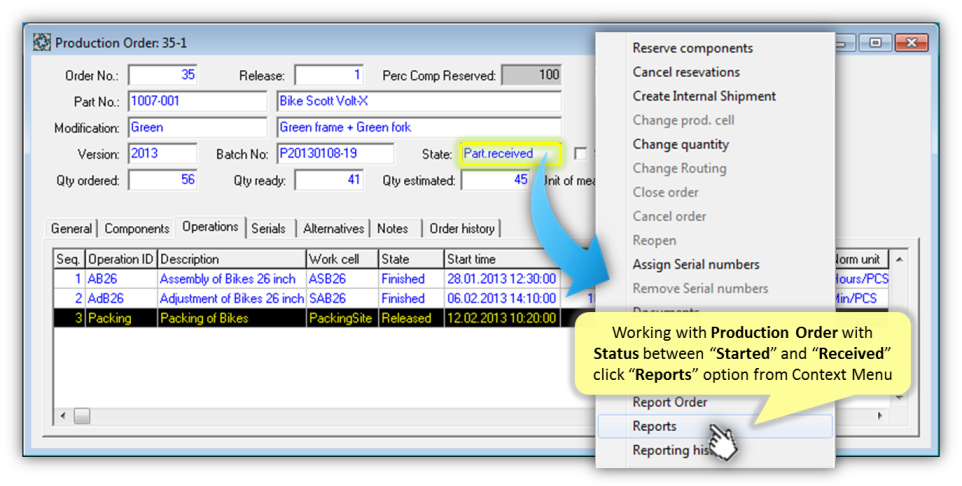
Task: Close the Production Order window
Action: (911, 43)
